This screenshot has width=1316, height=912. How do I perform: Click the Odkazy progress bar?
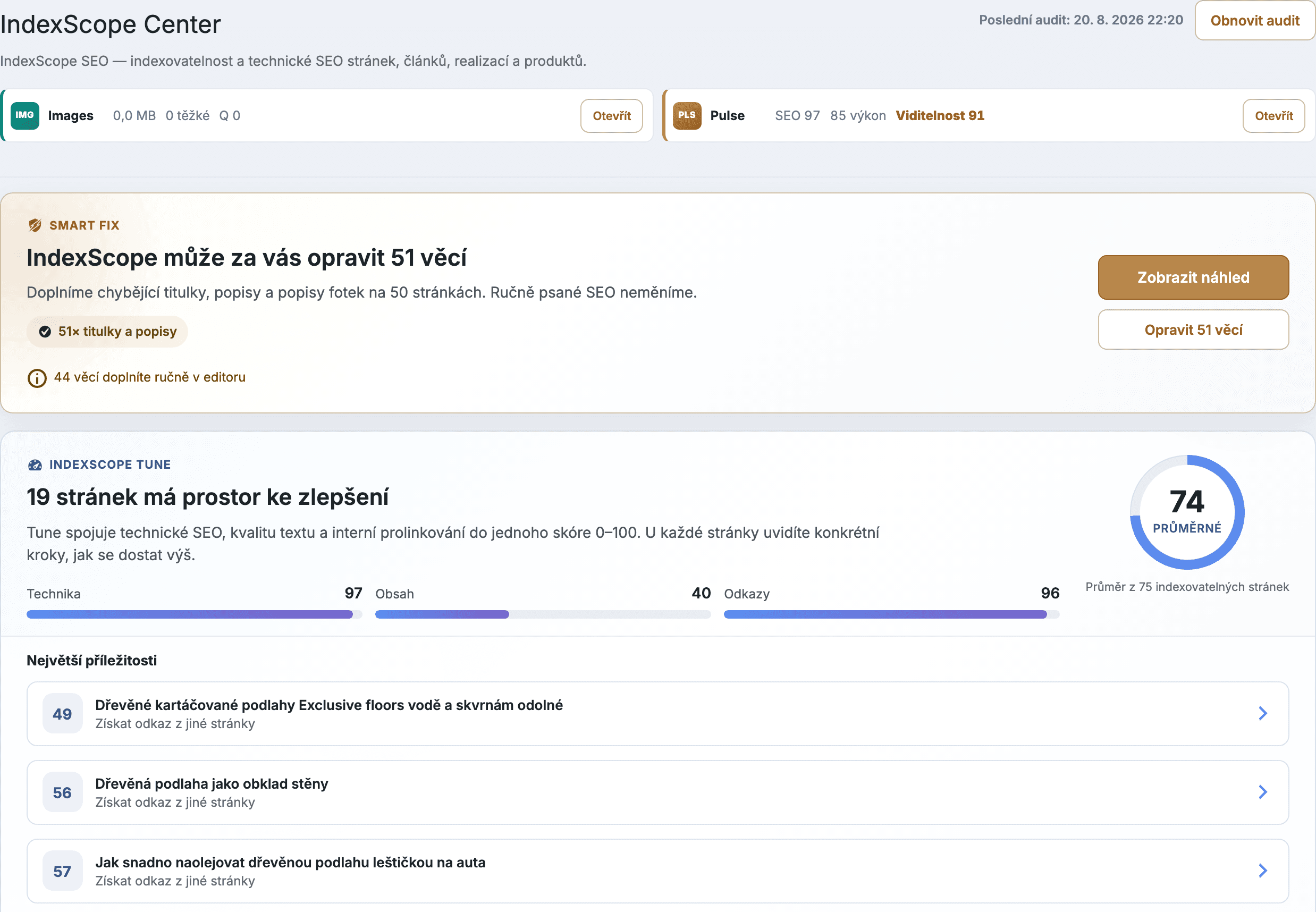point(891,614)
